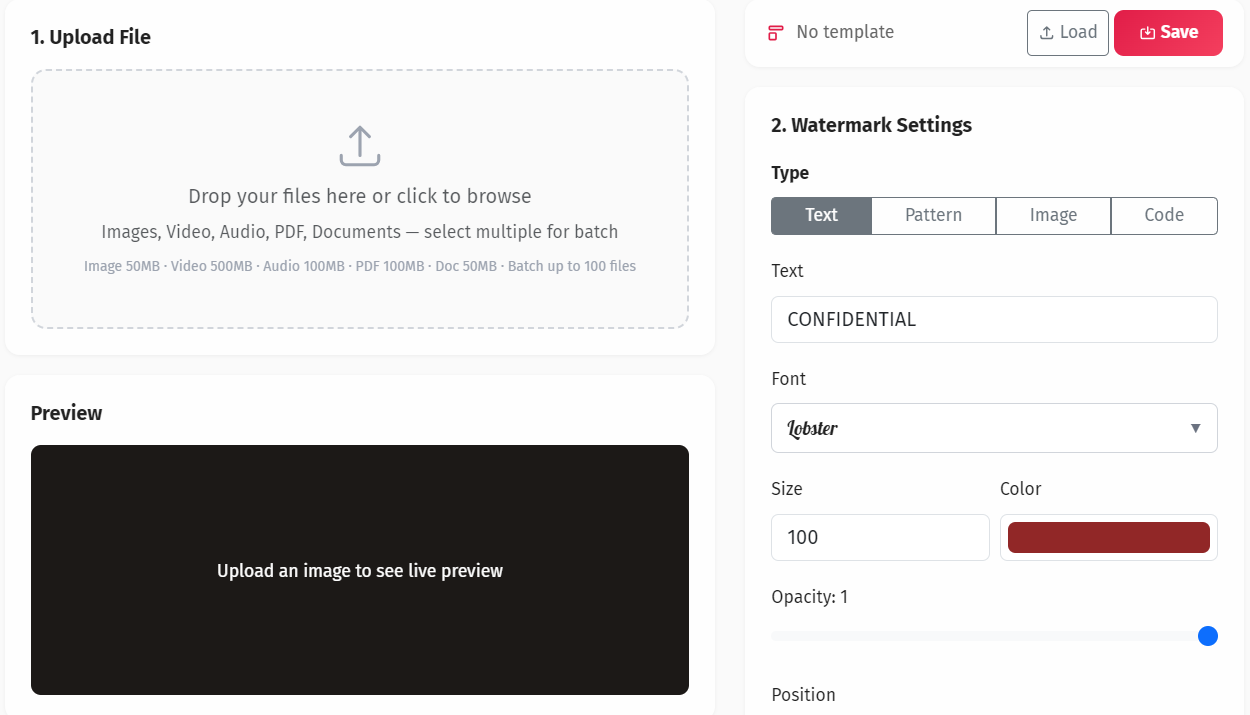Click the blue Opacity slider handle
Image resolution: width=1250 pixels, height=715 pixels.
tap(1208, 636)
